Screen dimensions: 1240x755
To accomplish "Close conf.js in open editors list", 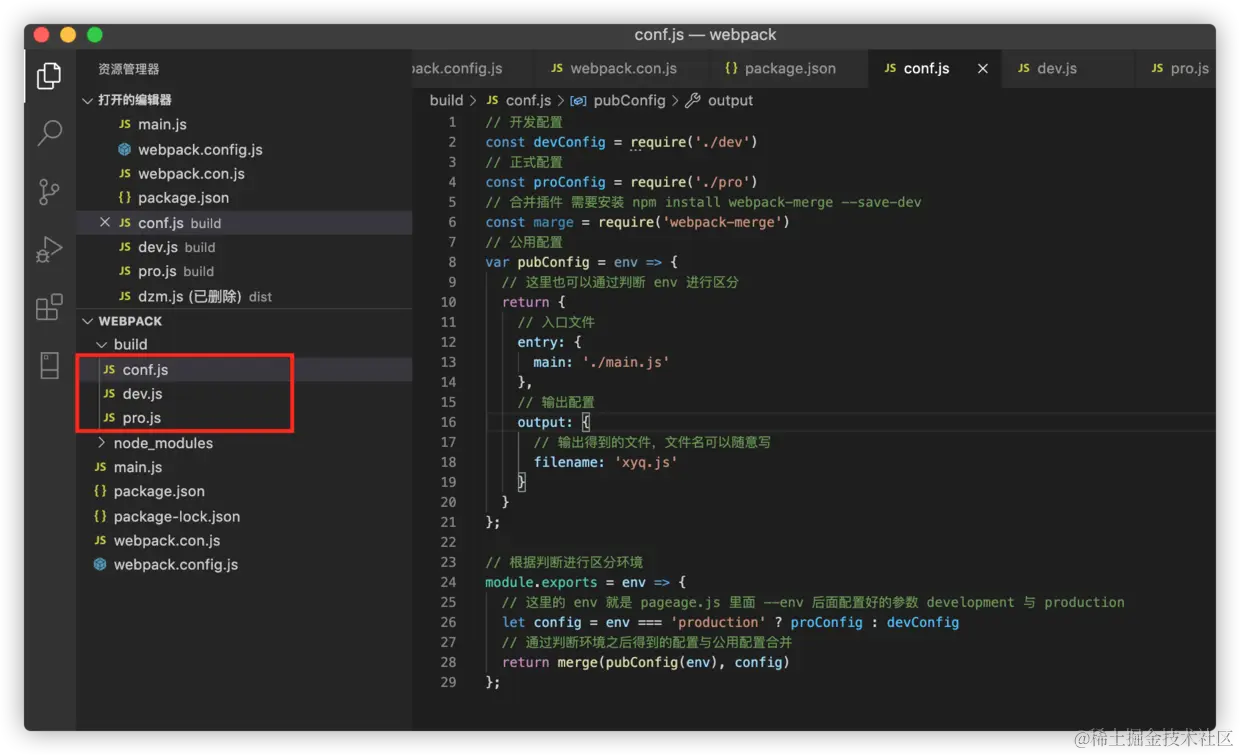I will pos(105,223).
